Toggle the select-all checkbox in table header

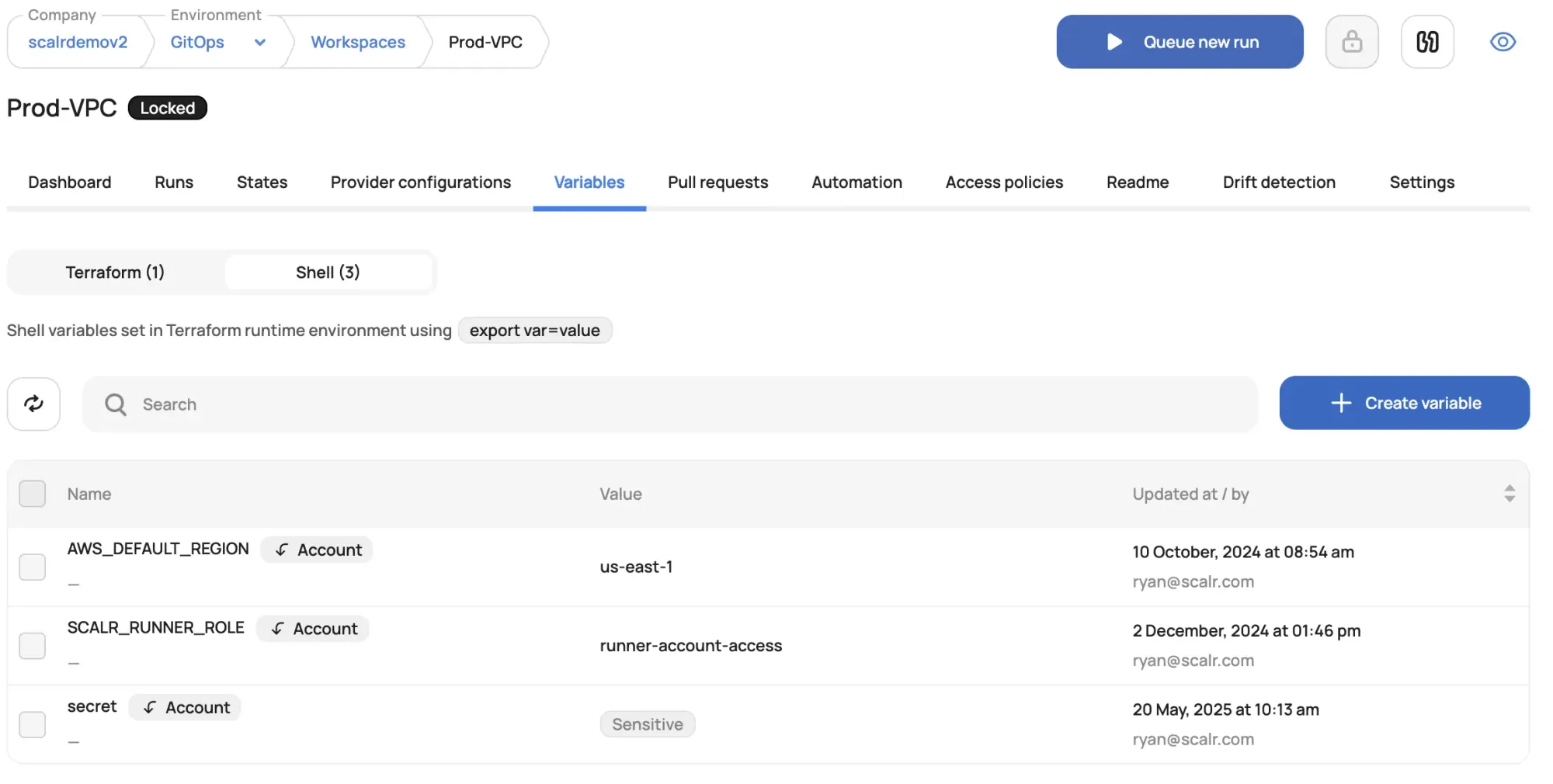pos(33,494)
